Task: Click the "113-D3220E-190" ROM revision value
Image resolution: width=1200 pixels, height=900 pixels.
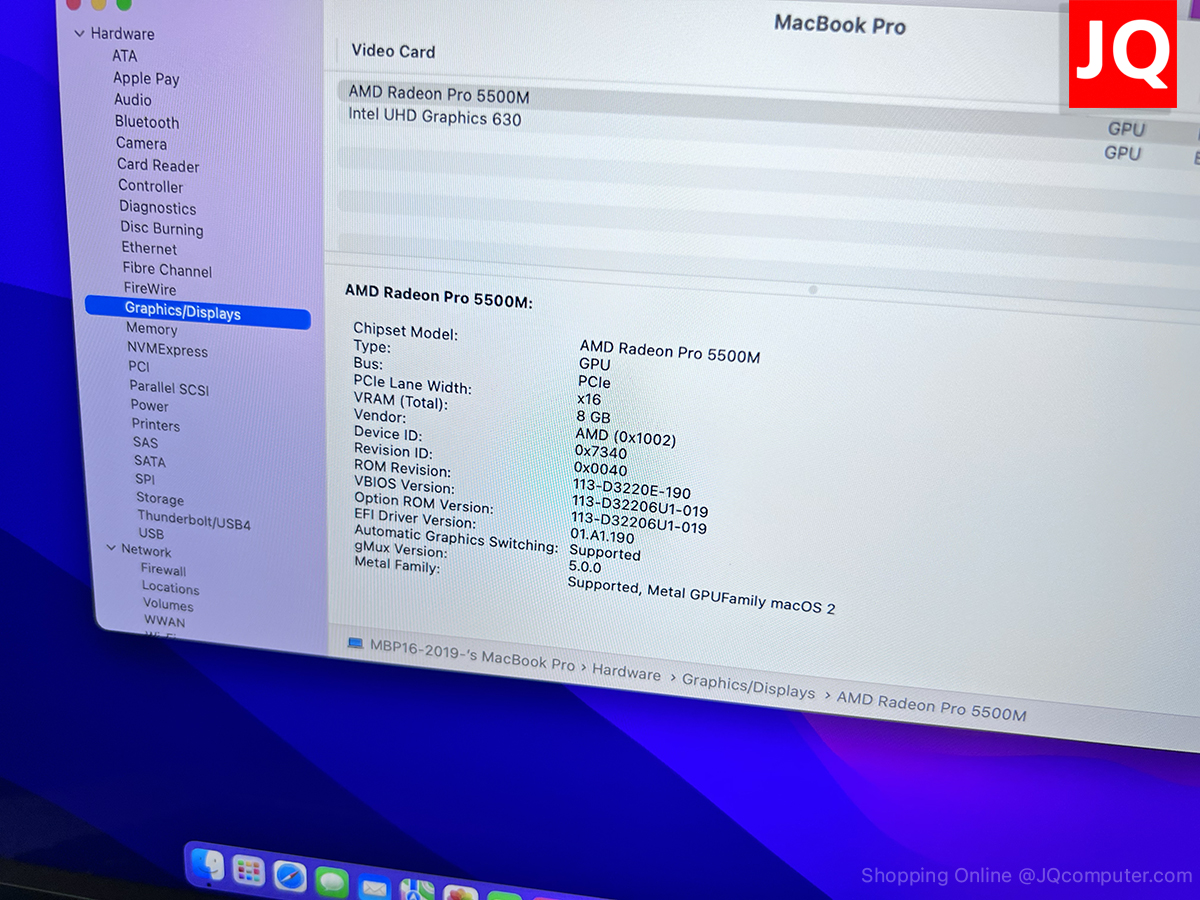Action: click(x=632, y=489)
